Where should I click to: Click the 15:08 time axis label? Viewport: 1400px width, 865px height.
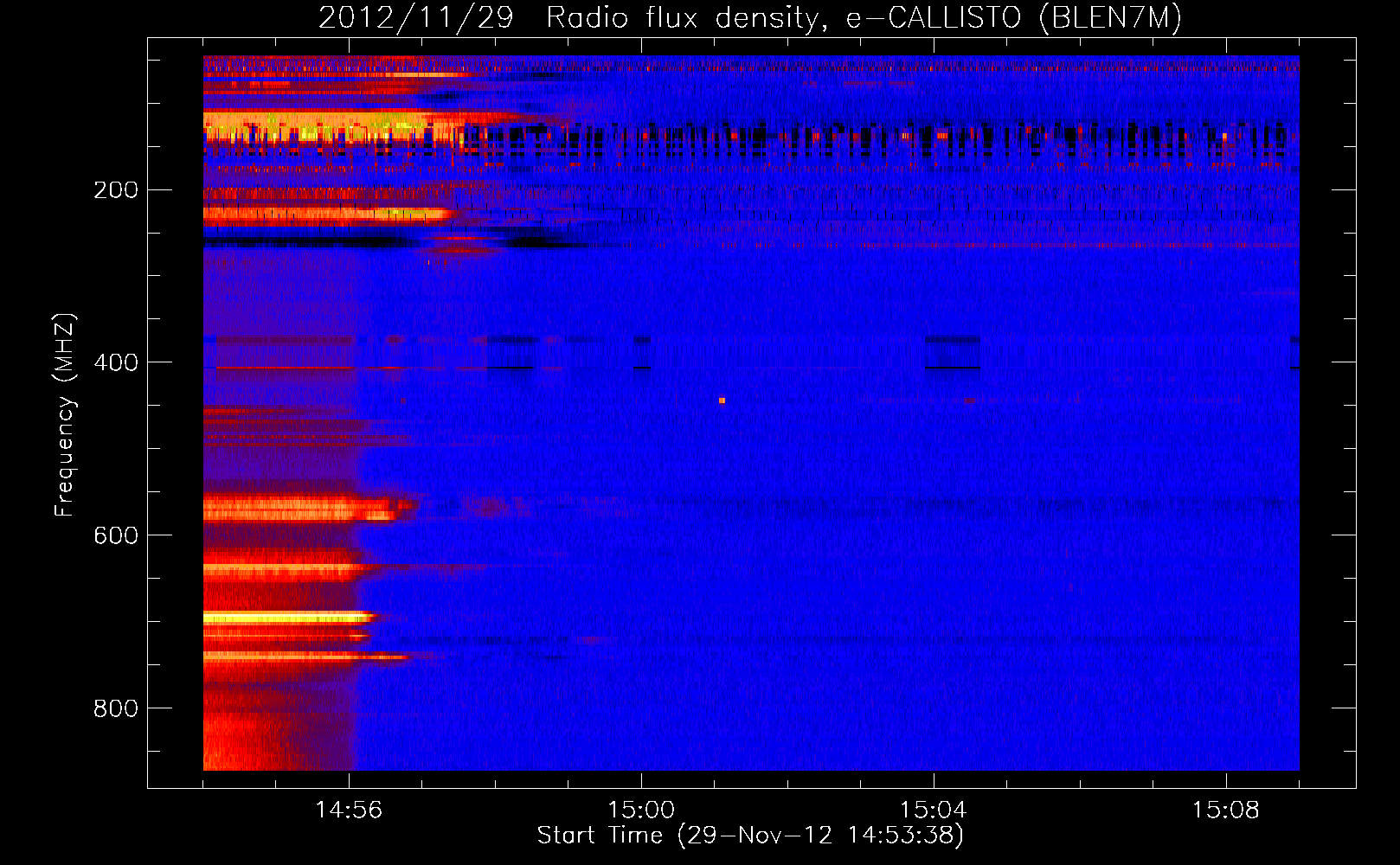click(1225, 811)
